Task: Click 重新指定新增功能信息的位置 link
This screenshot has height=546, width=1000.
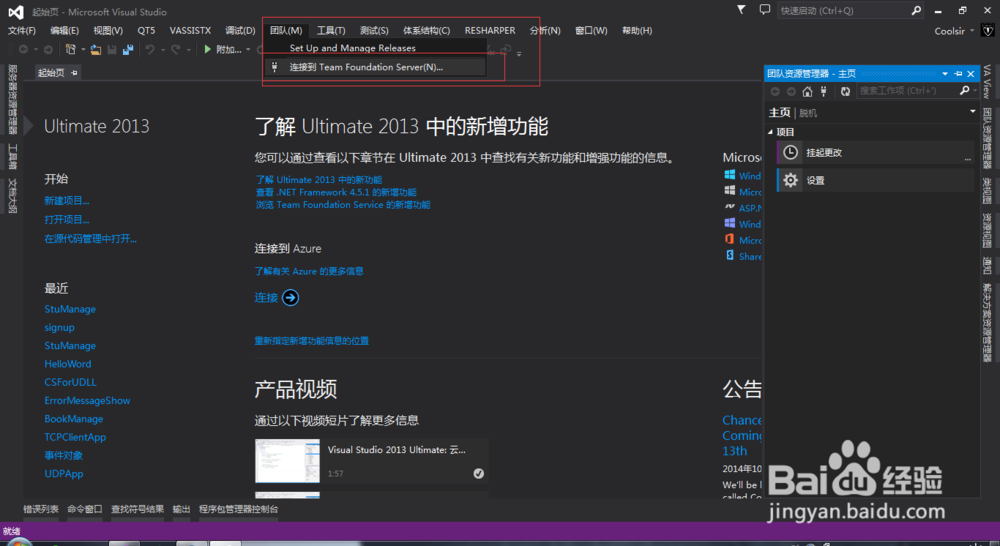Action: (x=311, y=341)
